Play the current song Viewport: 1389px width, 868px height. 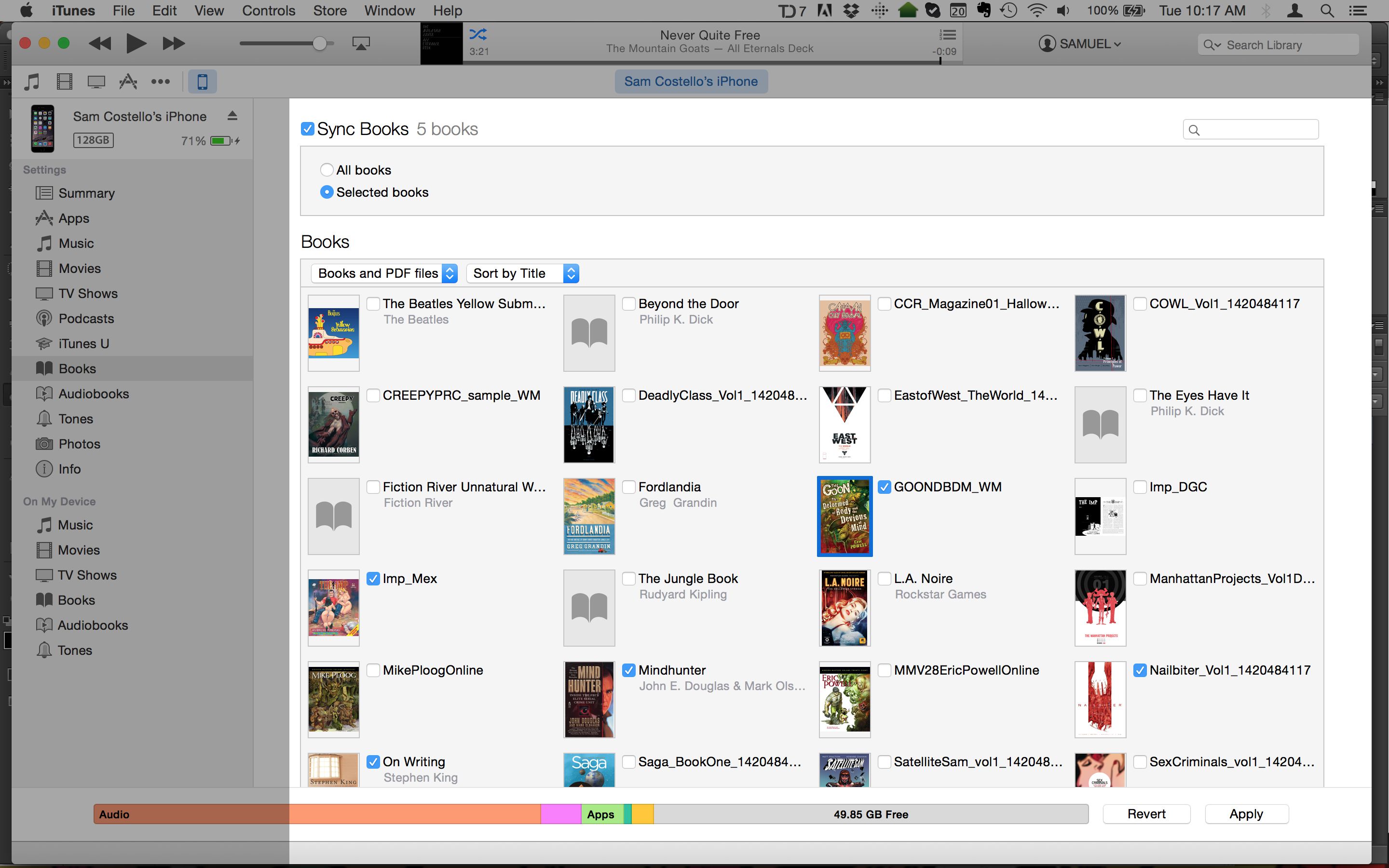coord(136,43)
